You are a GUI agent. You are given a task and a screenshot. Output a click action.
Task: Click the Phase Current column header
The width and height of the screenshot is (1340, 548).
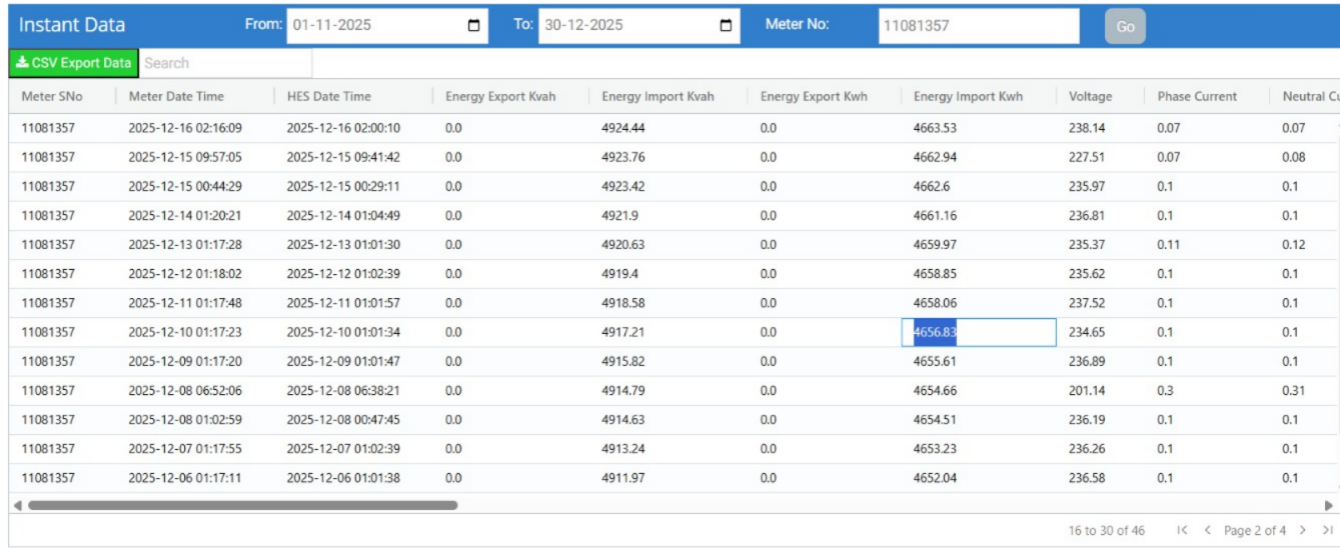(x=1197, y=97)
